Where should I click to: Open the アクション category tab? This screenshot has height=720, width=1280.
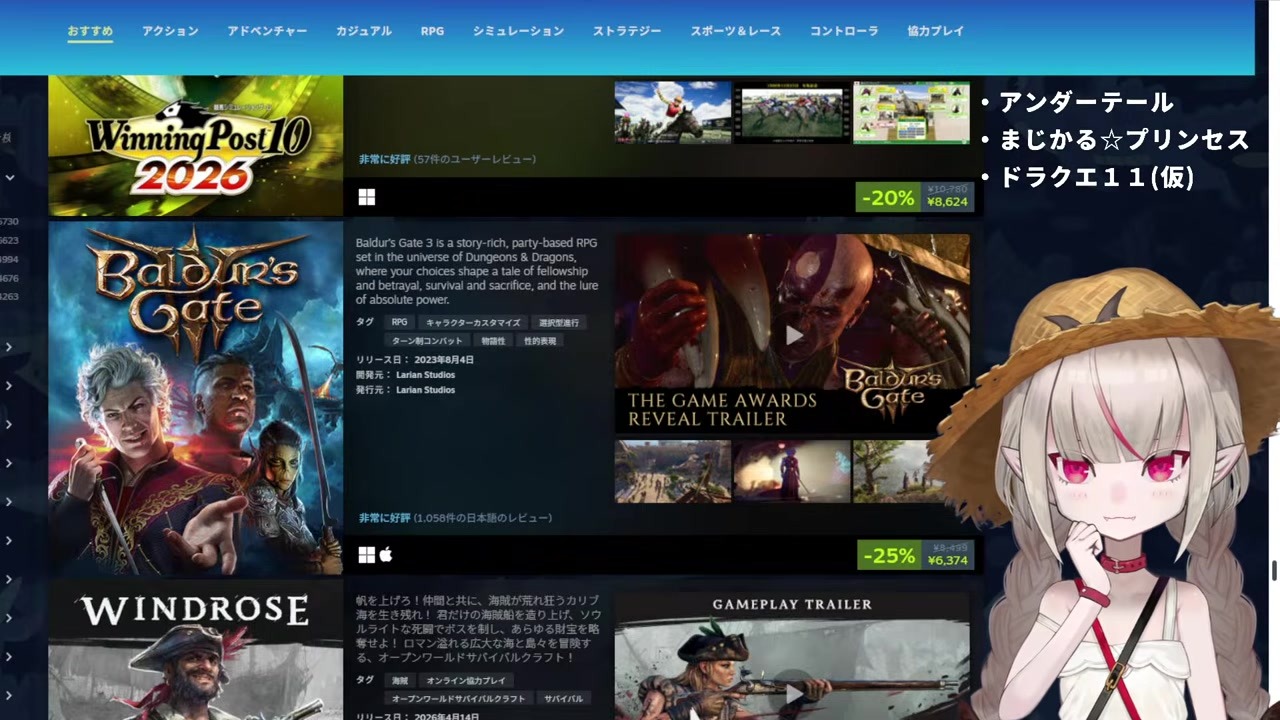pyautogui.click(x=170, y=31)
